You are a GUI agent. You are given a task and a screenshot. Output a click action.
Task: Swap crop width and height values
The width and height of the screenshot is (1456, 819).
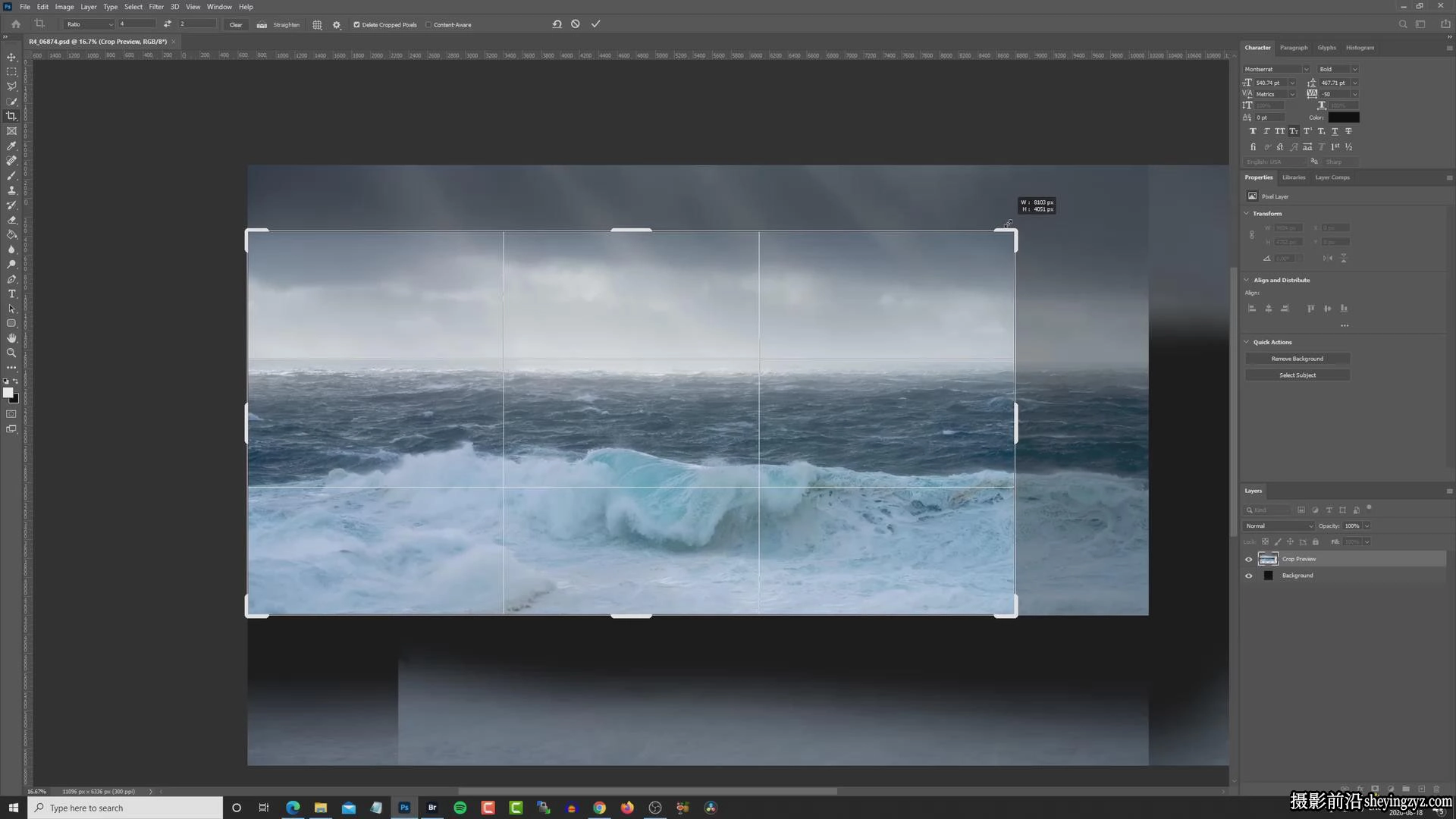coord(167,24)
